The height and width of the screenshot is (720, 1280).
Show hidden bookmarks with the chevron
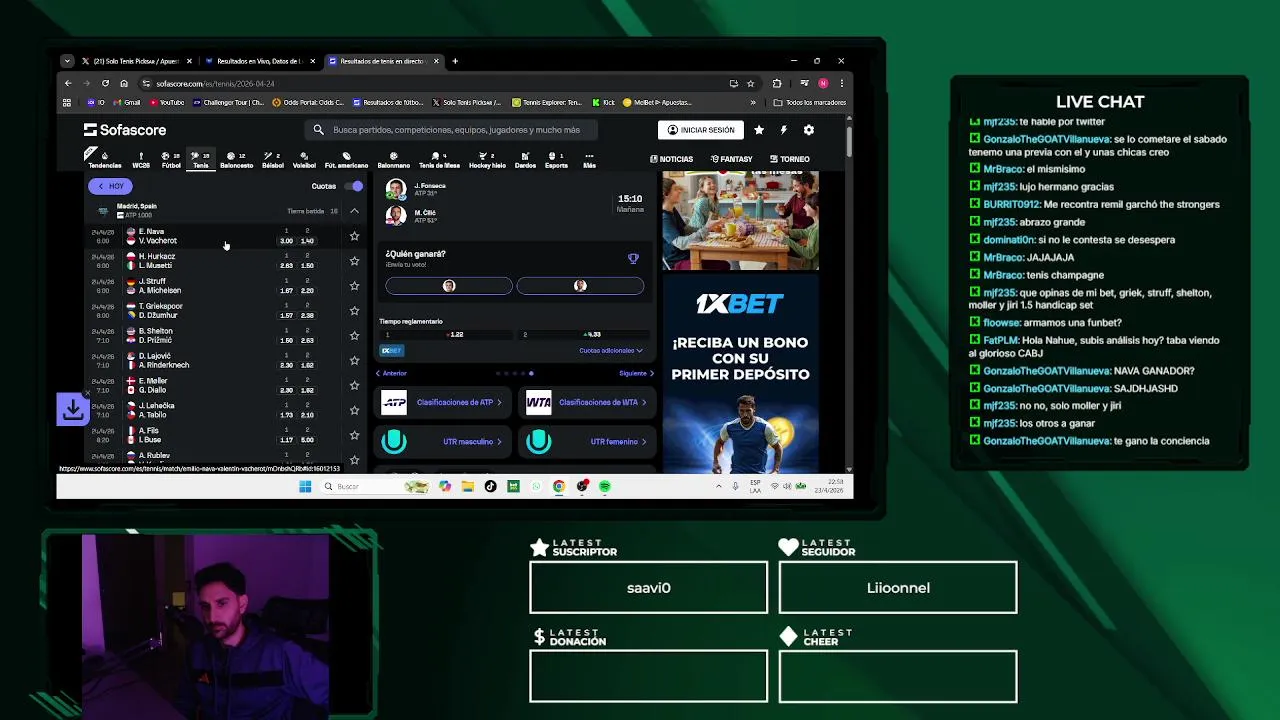click(753, 102)
